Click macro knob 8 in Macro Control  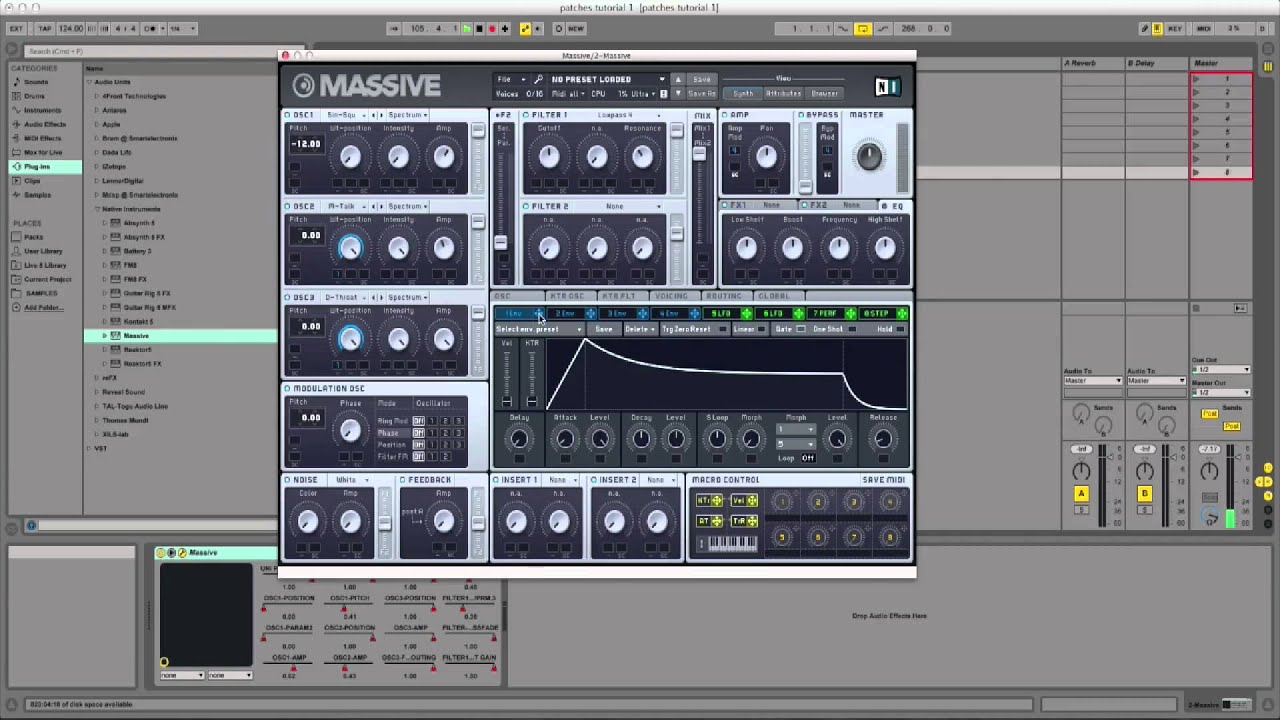click(x=889, y=539)
